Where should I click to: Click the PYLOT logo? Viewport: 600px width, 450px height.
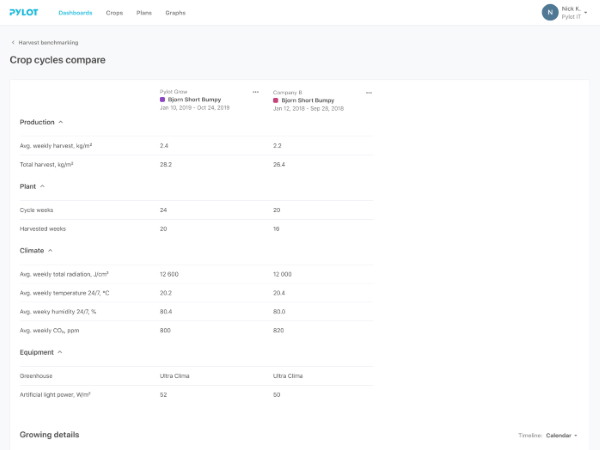pos(24,13)
